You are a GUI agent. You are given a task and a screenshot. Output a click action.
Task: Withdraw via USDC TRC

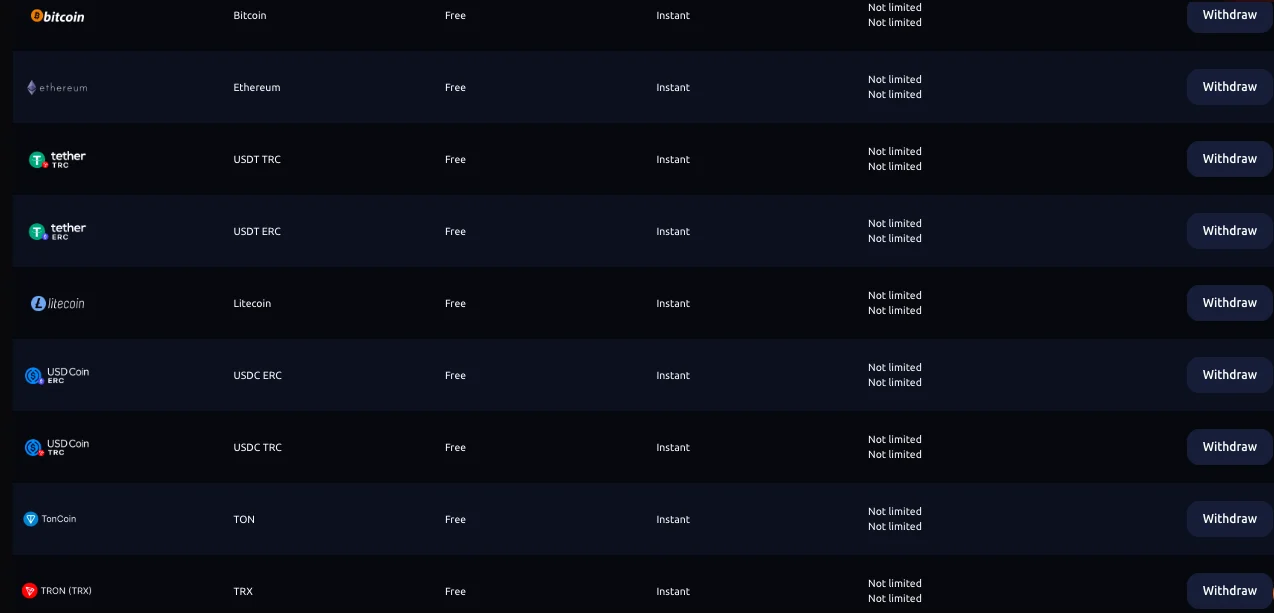pos(1229,447)
